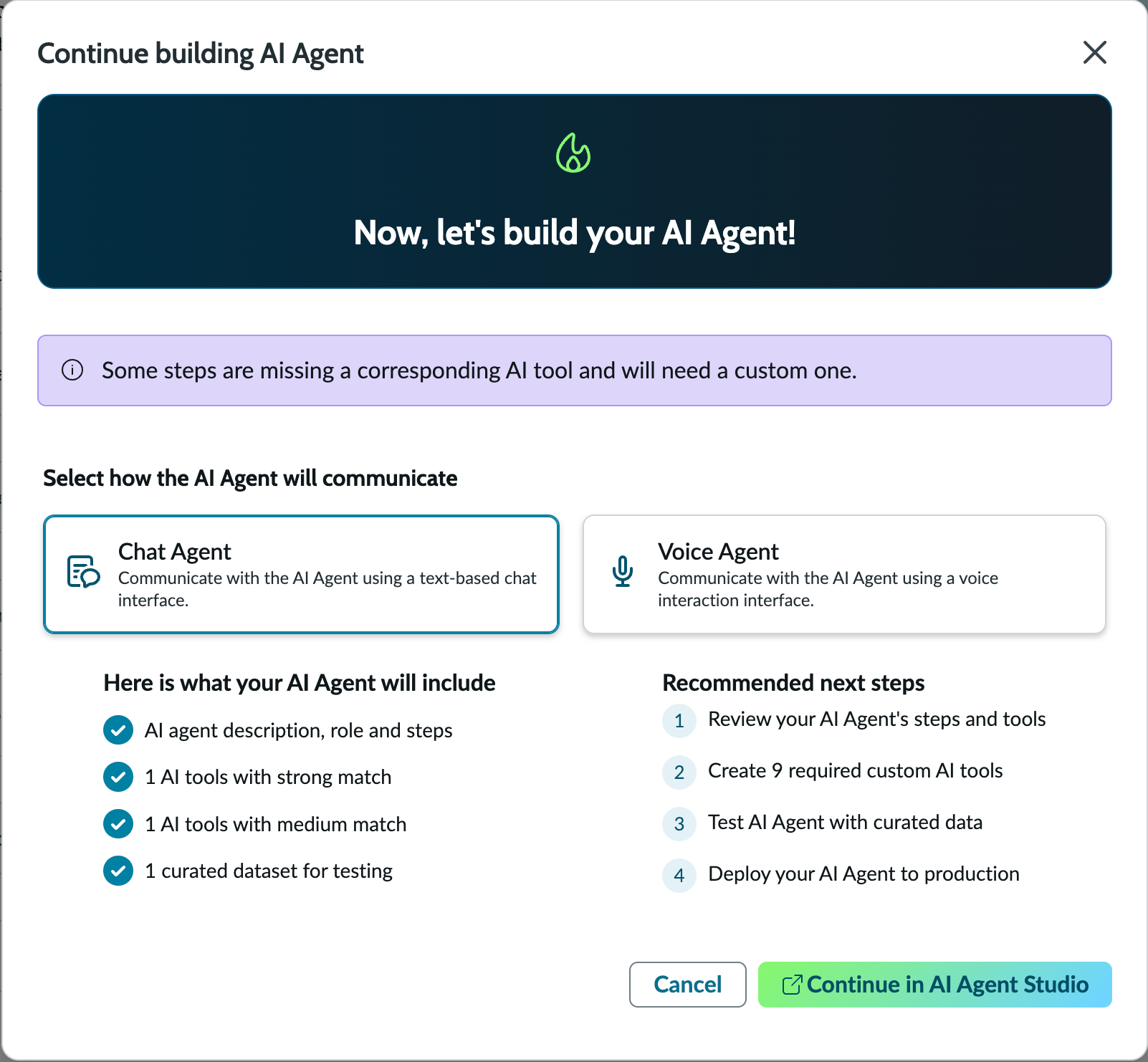1148x1062 pixels.
Task: Click '1 AI tools with medium match' text
Action: [276, 824]
